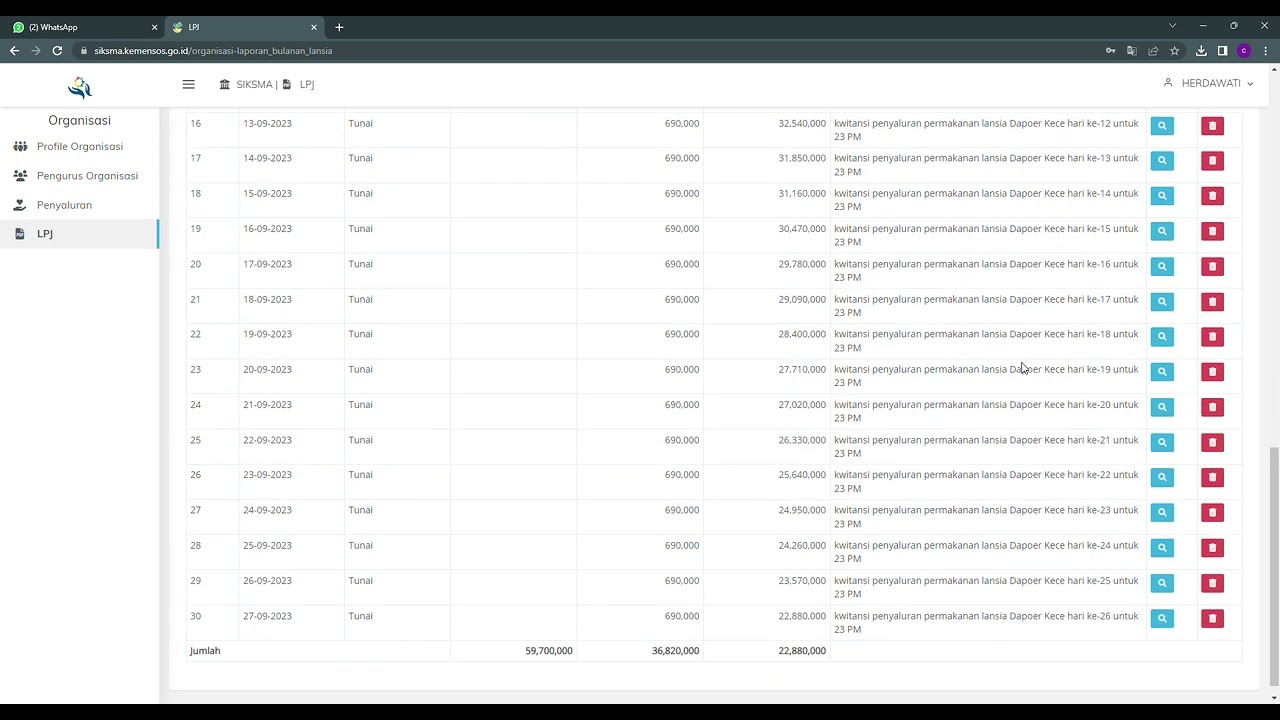Open a new browser tab
Image resolution: width=1280 pixels, height=720 pixels.
[339, 27]
